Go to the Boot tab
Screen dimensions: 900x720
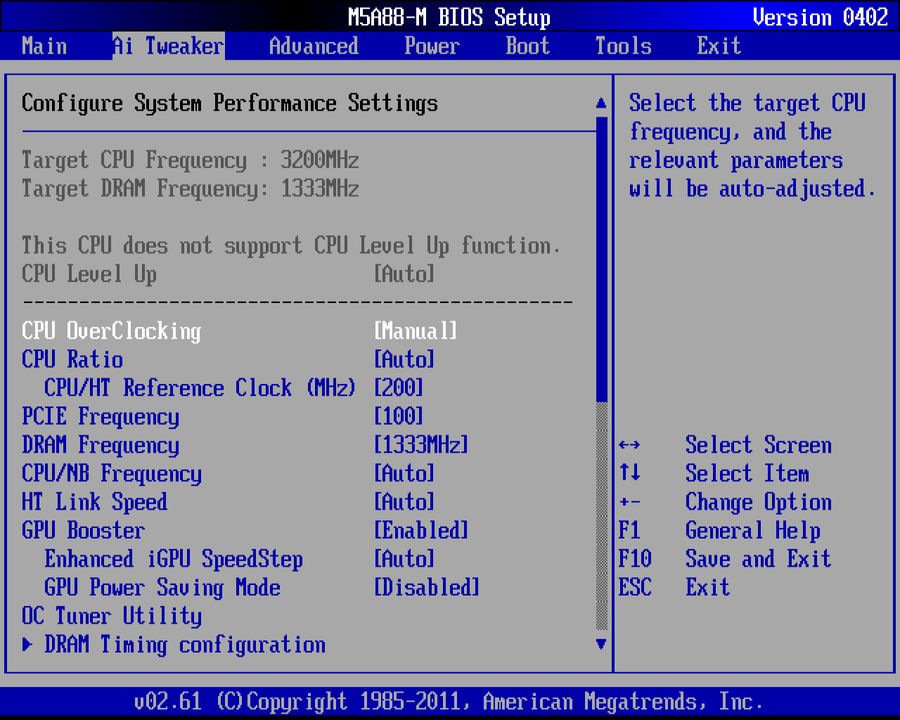pos(527,46)
